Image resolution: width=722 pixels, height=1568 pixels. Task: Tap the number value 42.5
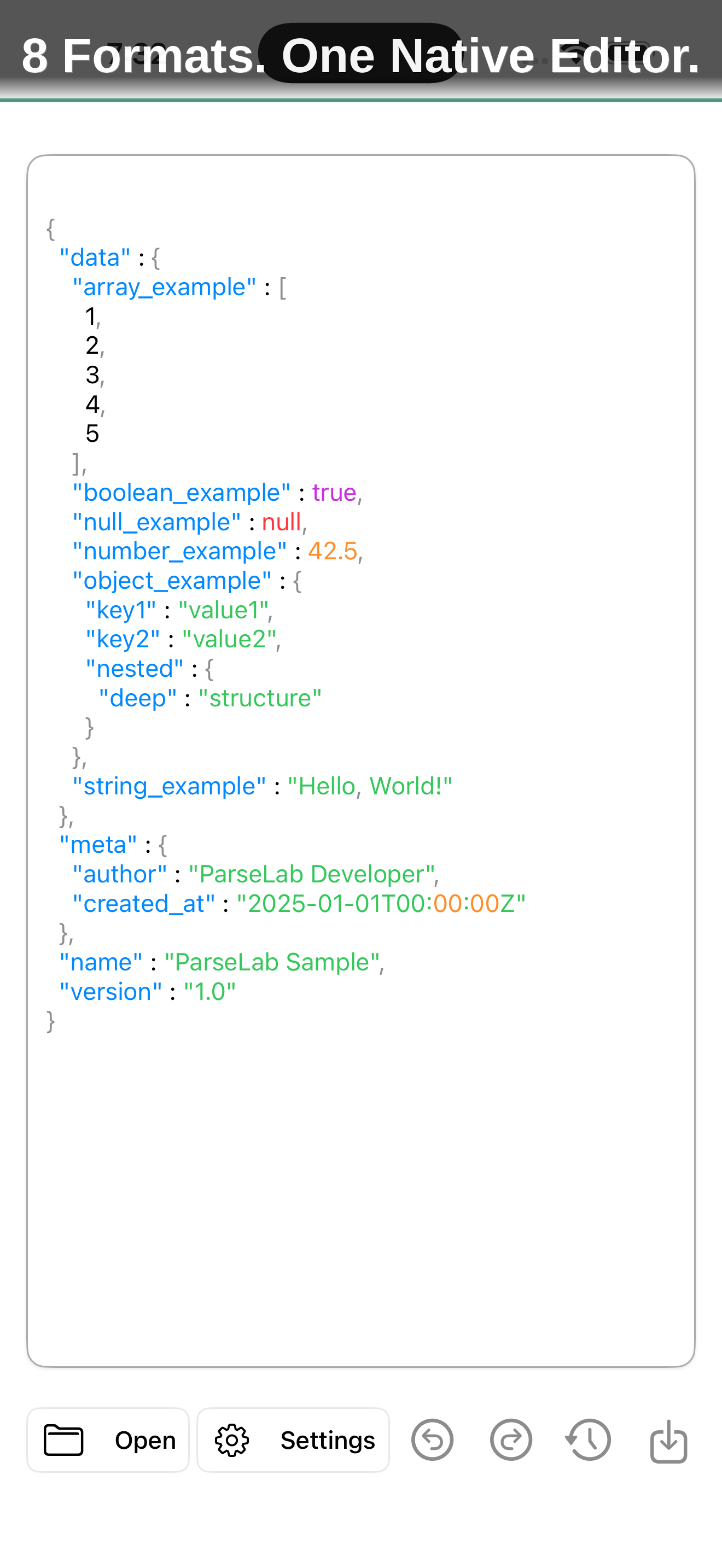point(333,551)
